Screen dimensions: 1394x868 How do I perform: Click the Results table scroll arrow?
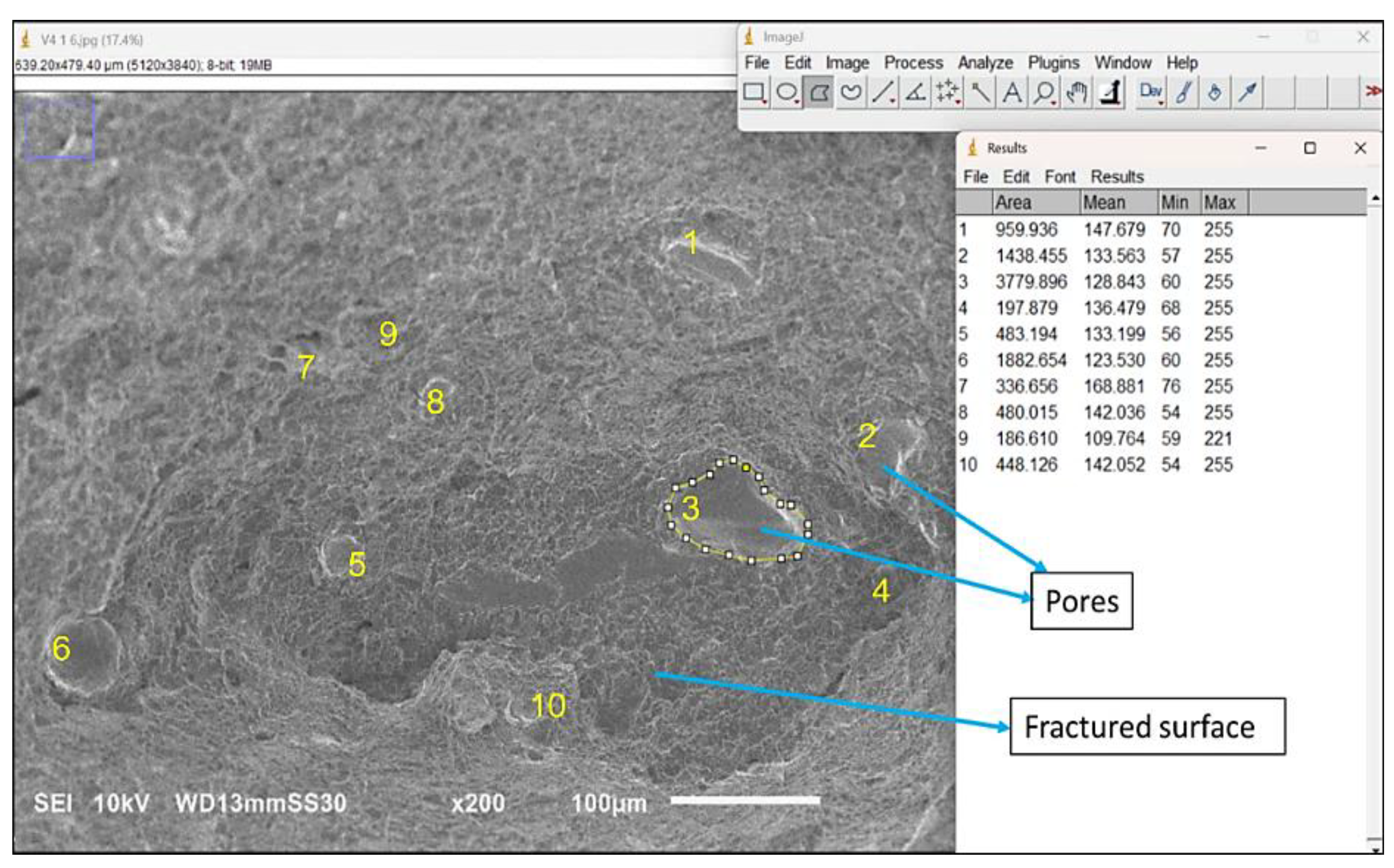click(x=1376, y=197)
